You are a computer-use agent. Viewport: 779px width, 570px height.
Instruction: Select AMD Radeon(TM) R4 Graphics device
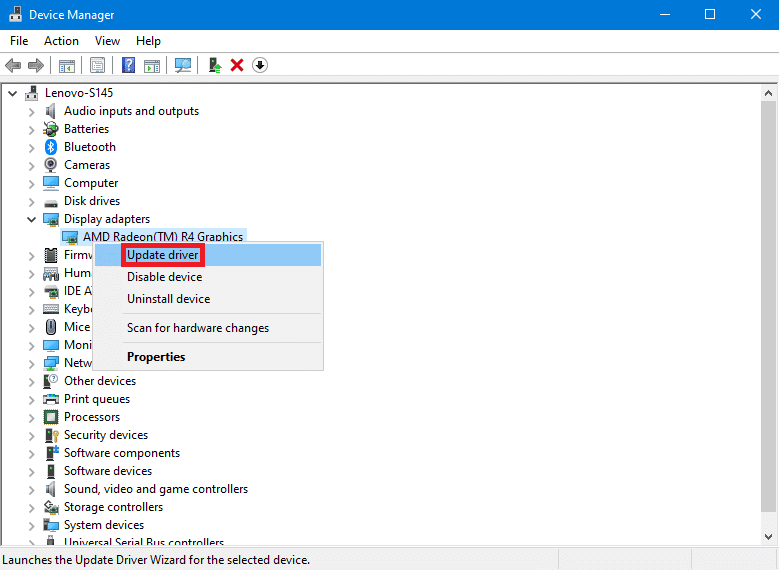[x=162, y=237]
